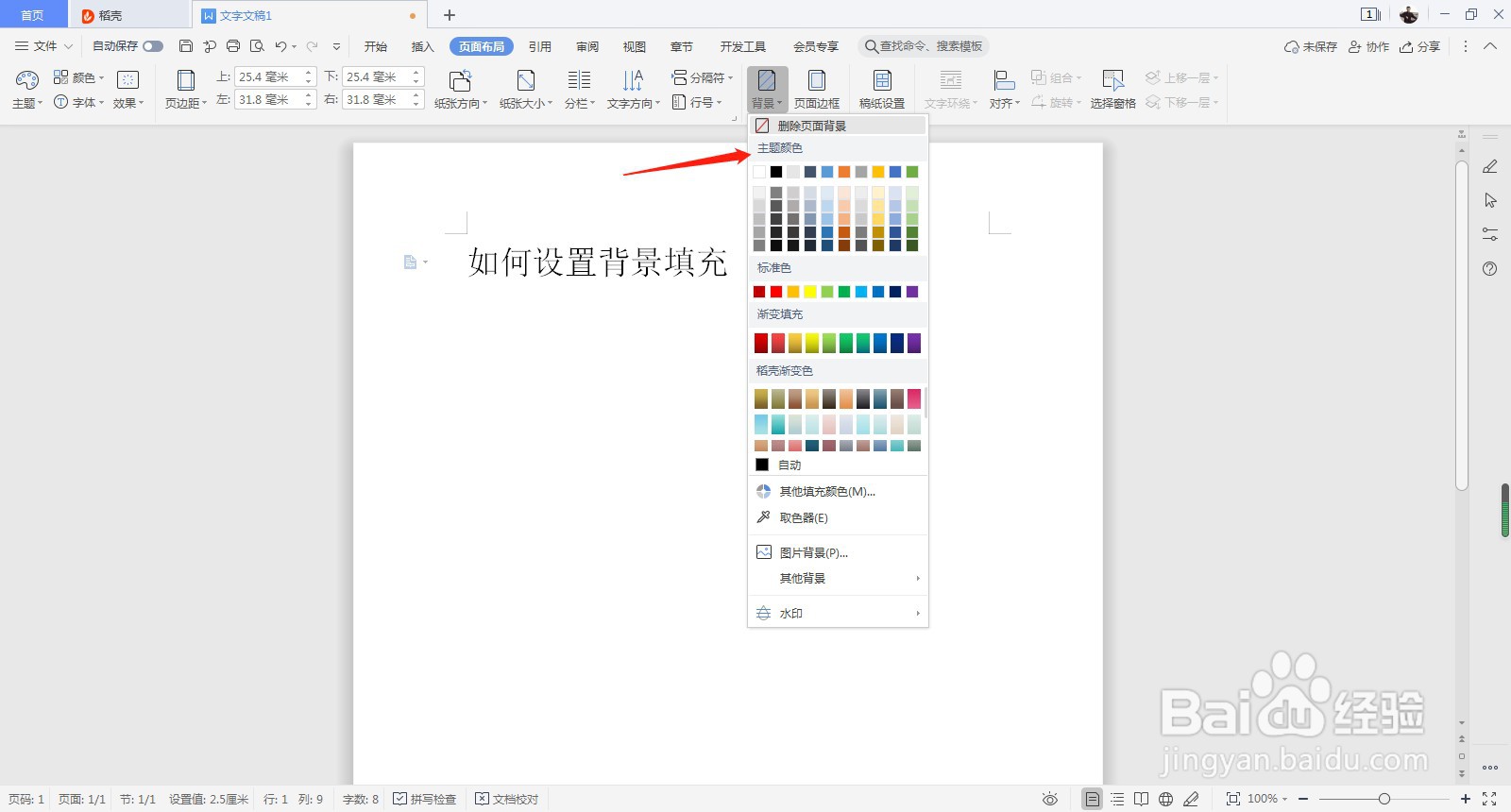The height and width of the screenshot is (812, 1511).
Task: Click the pen icon in right sidebar
Action: click(x=1490, y=166)
